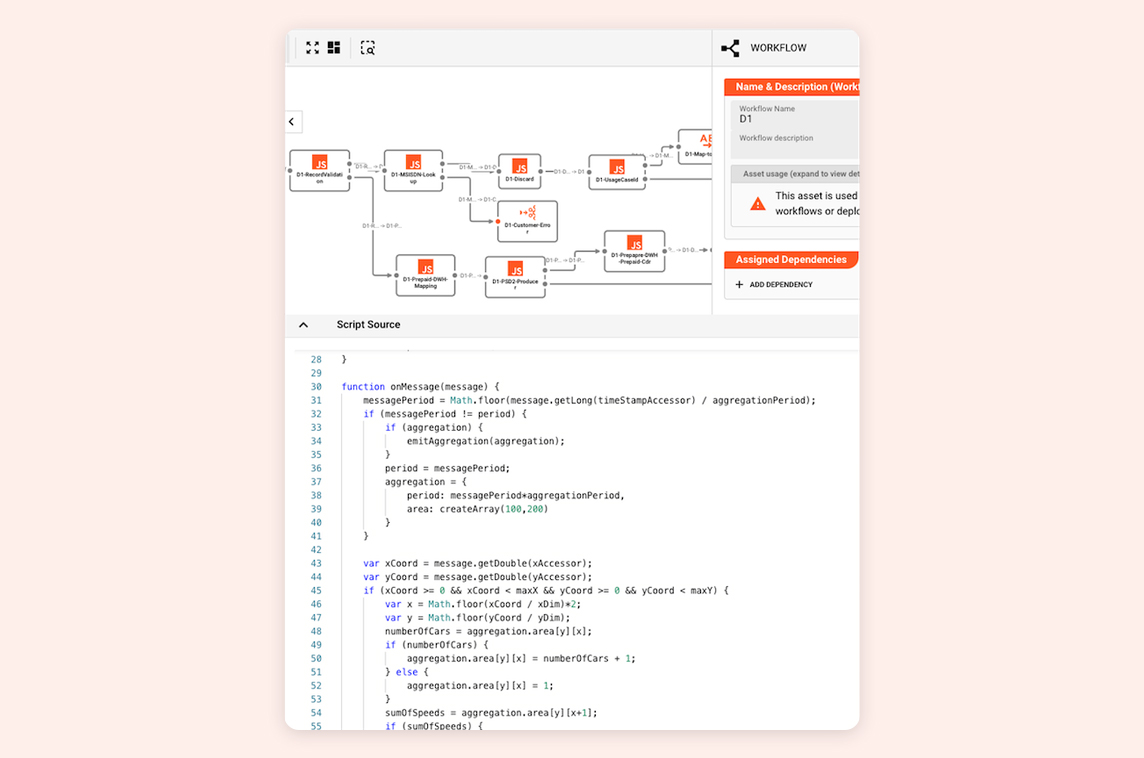Click the workflow share-nodes icon
This screenshot has width=1144, height=758.
pyautogui.click(x=730, y=48)
